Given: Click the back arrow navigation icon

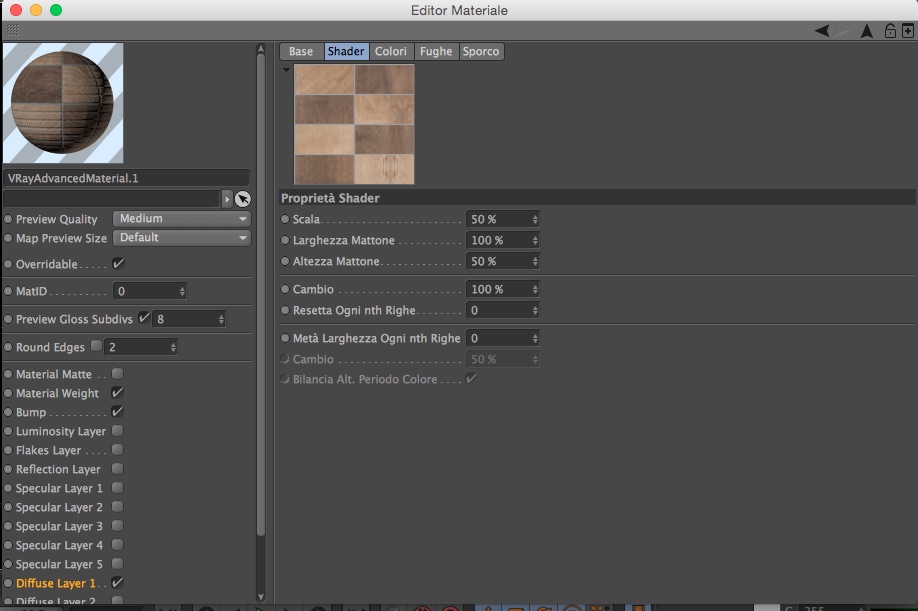Looking at the screenshot, I should pos(823,31).
